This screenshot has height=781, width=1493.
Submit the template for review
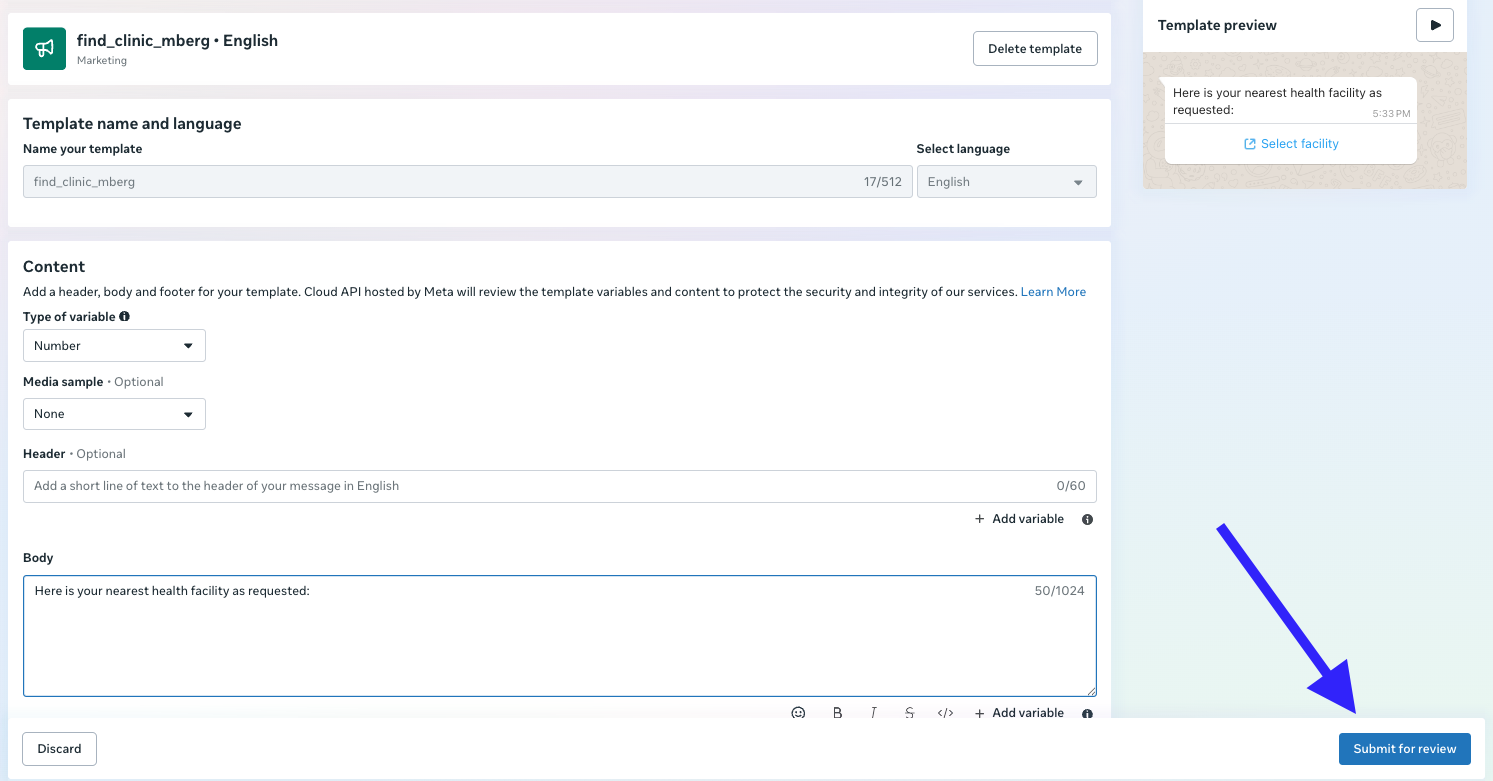pos(1404,749)
